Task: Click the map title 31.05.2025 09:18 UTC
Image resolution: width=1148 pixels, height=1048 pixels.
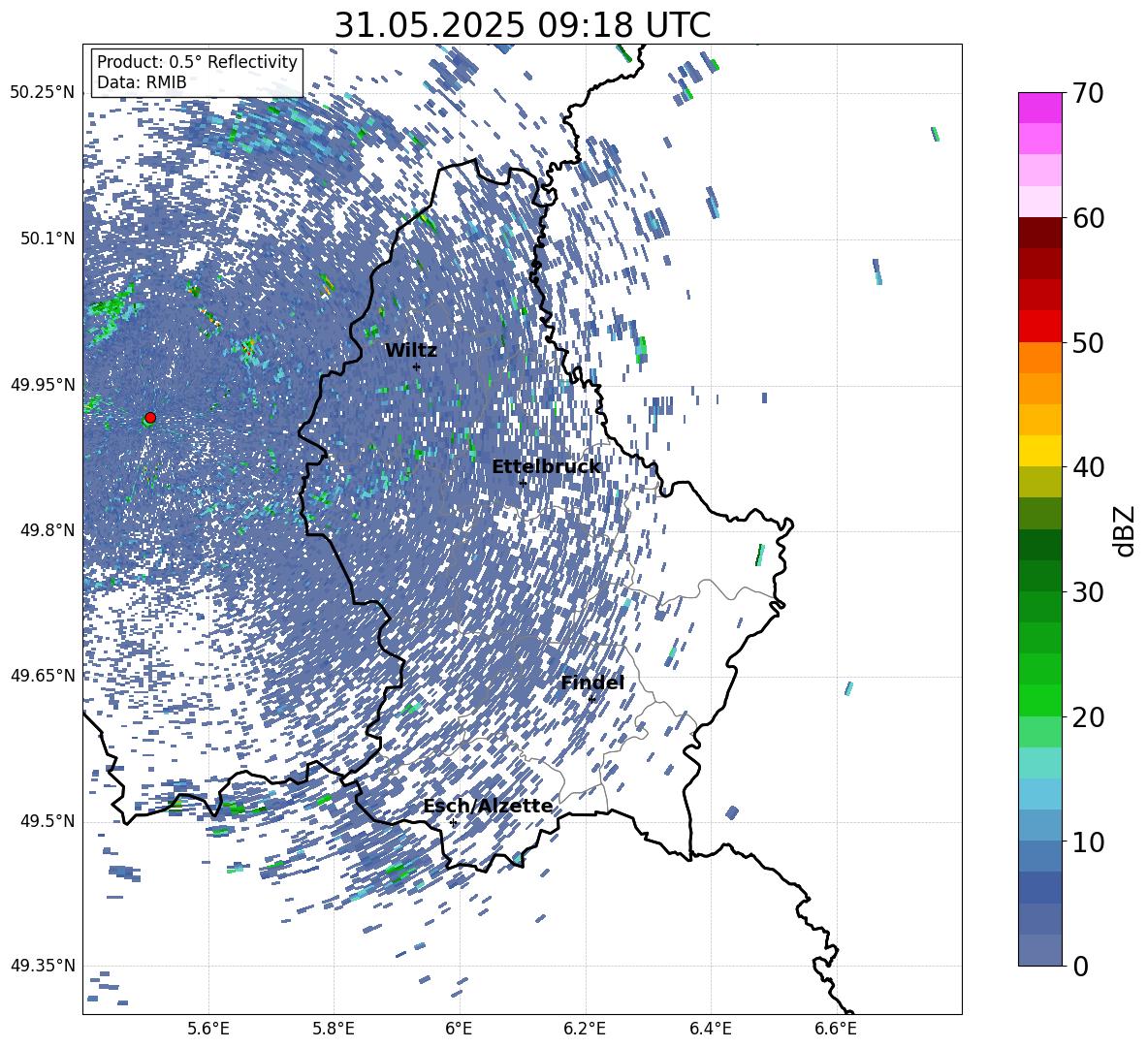Action: coord(523,25)
